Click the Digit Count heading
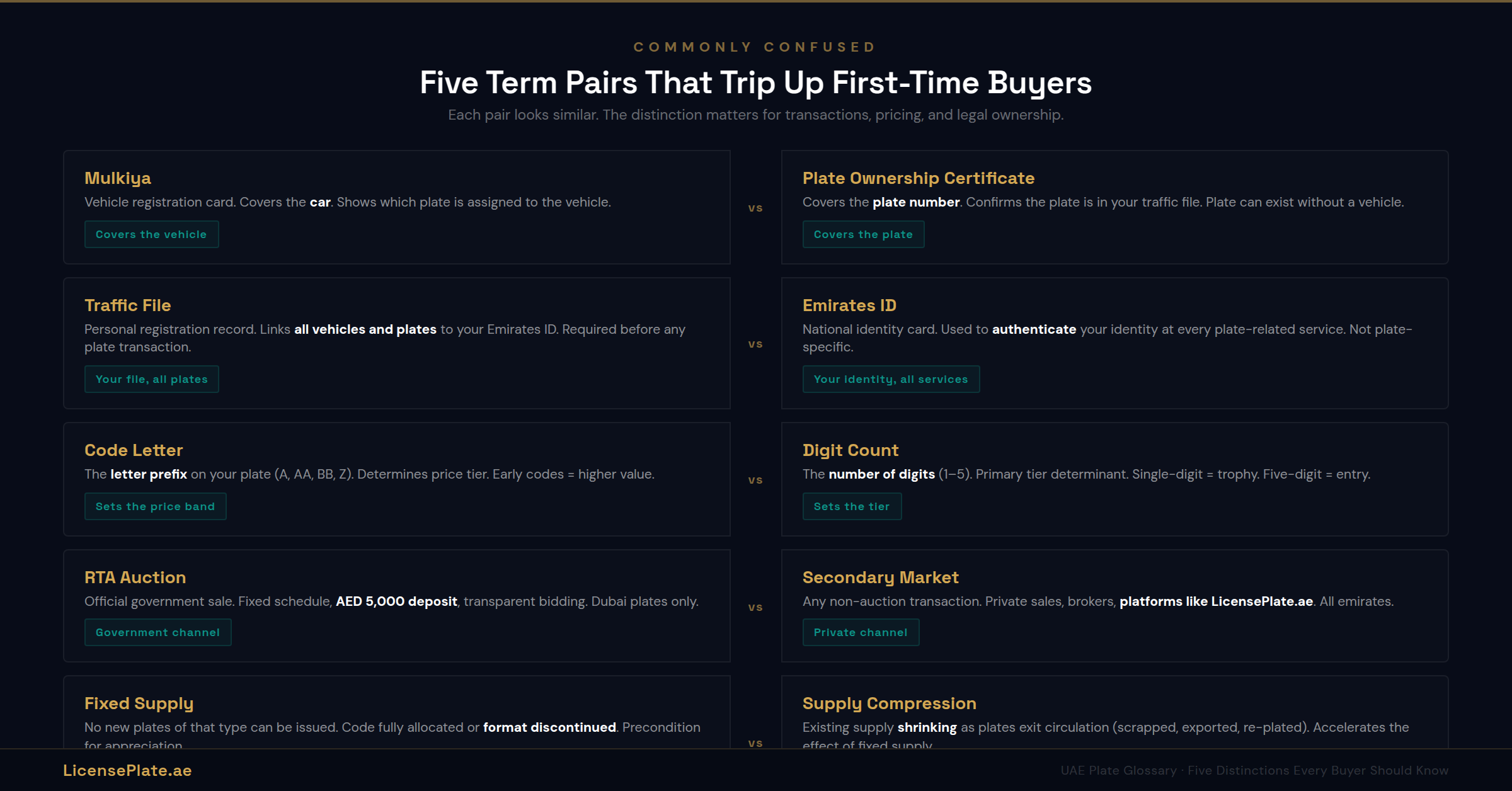 (850, 450)
